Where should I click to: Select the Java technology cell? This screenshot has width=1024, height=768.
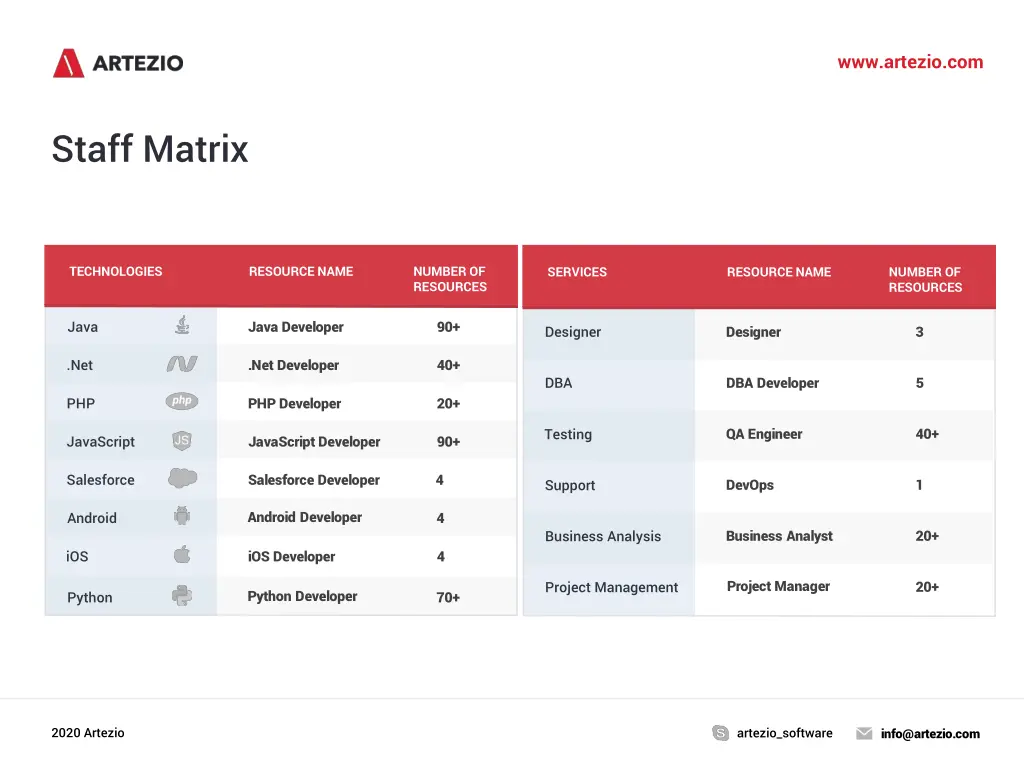pyautogui.click(x=131, y=327)
